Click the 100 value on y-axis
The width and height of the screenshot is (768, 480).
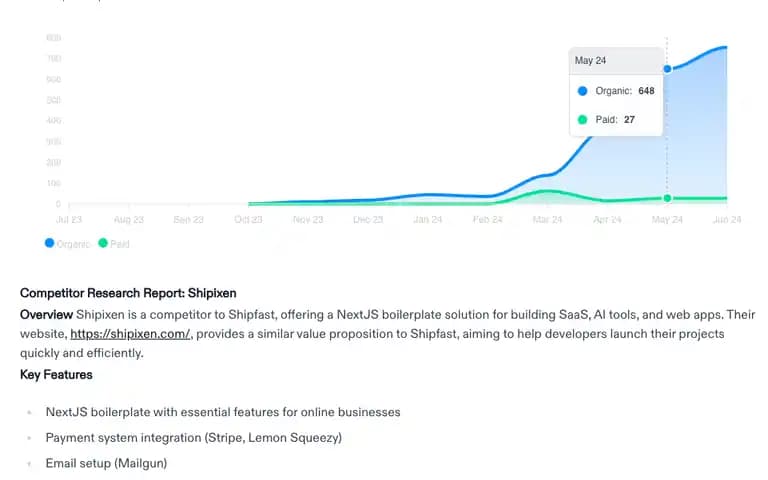pyautogui.click(x=53, y=183)
